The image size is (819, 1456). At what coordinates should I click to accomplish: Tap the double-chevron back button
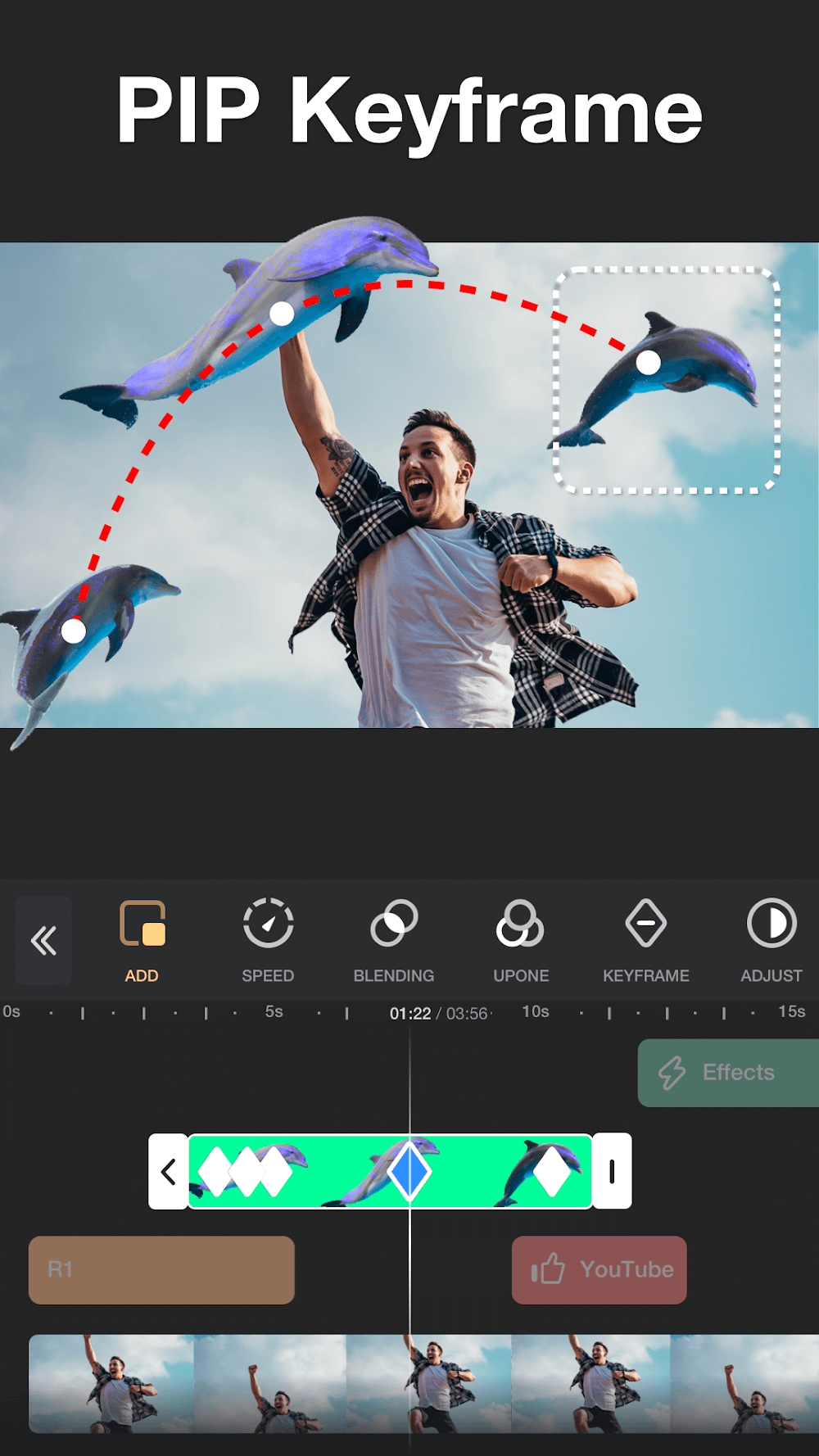43,940
